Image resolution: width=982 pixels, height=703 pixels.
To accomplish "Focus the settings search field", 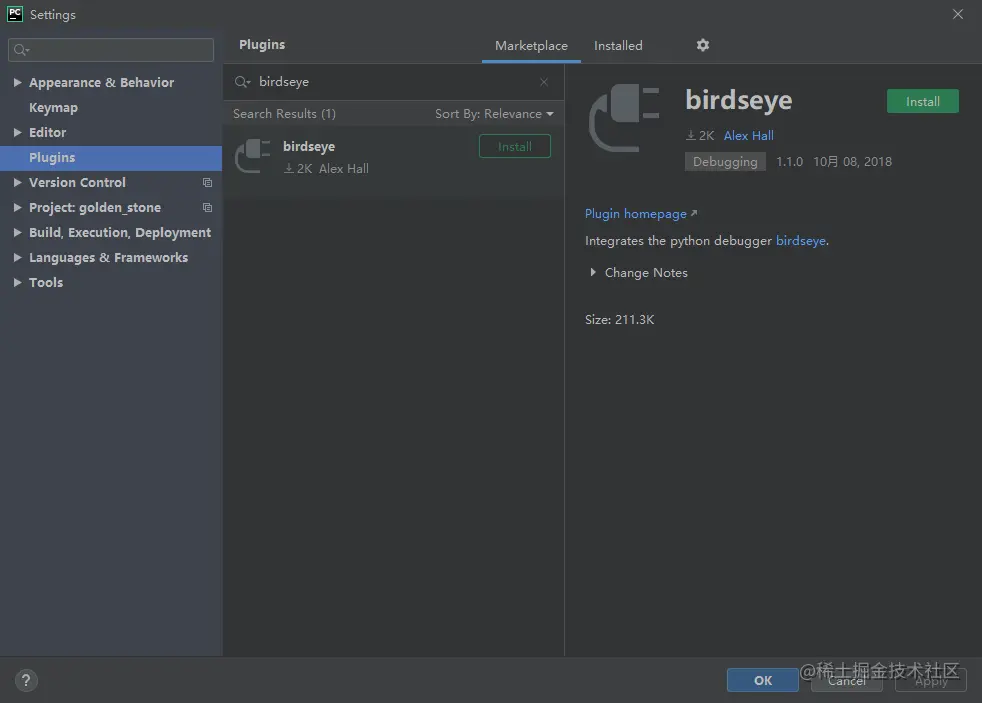I will tap(111, 50).
